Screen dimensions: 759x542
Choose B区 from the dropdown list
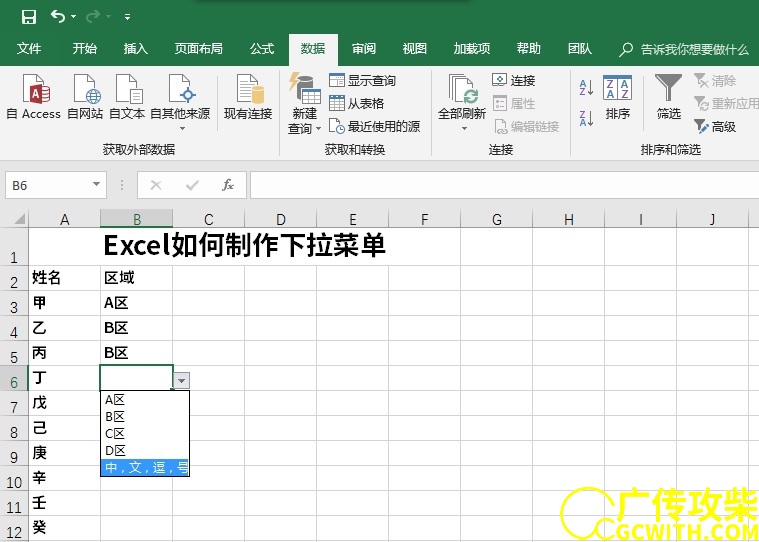tap(145, 417)
